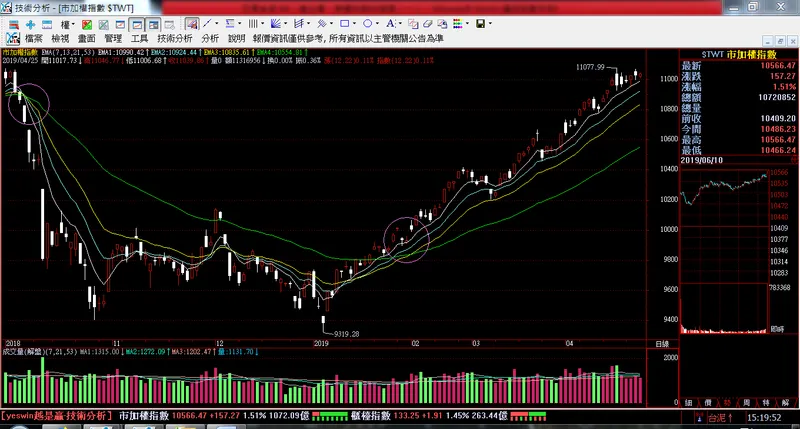This screenshot has width=800, height=429.
Task: Open the color palette grid
Action: 458,23
